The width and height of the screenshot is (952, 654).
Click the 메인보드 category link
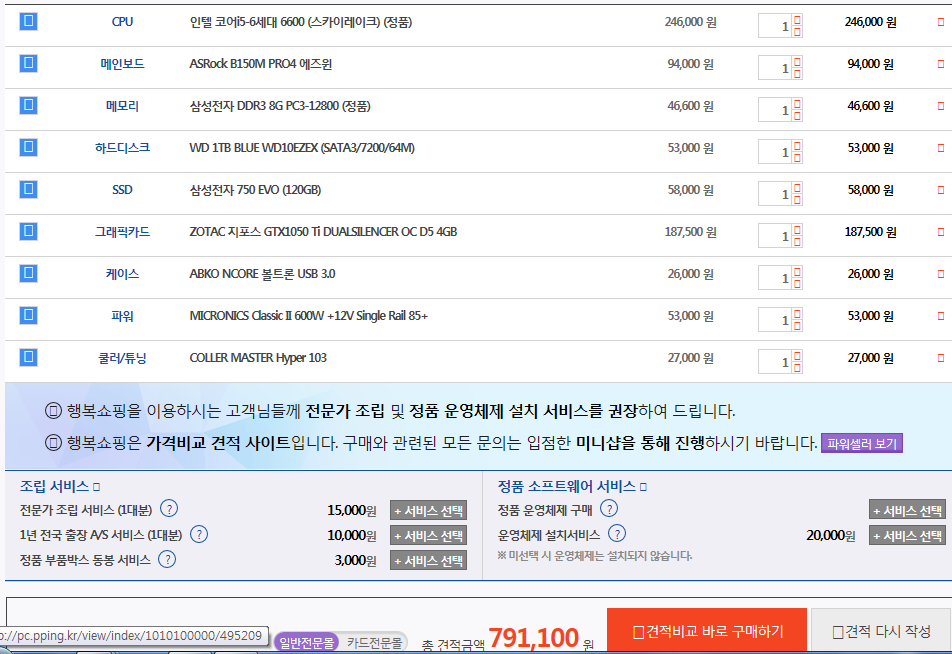(x=122, y=64)
